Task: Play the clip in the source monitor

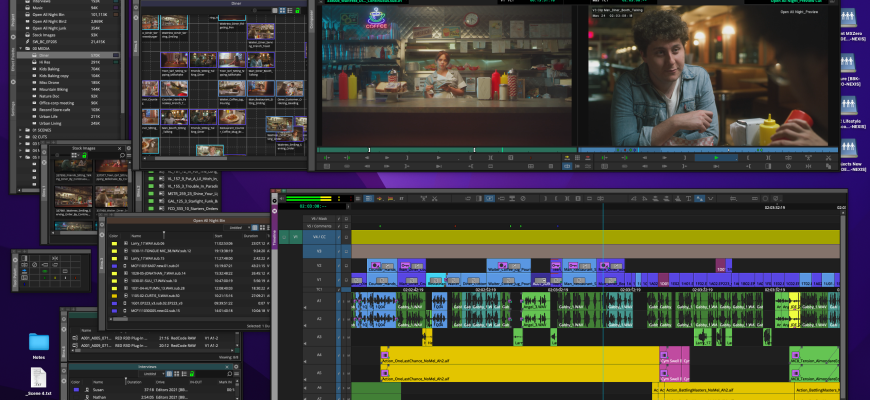Action: click(439, 158)
